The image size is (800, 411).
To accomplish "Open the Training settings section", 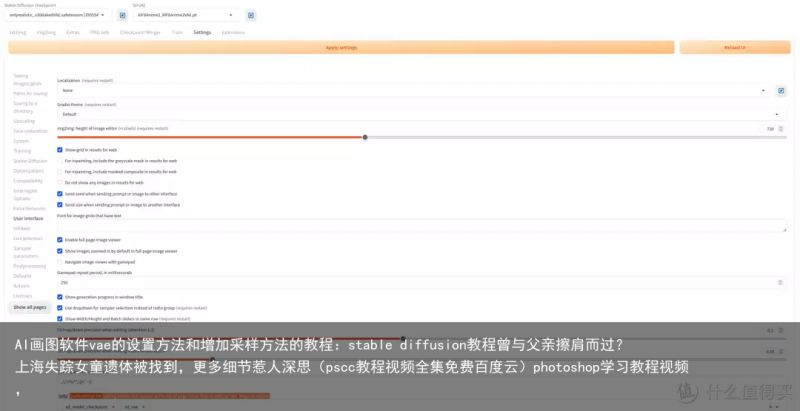I will point(22,151).
